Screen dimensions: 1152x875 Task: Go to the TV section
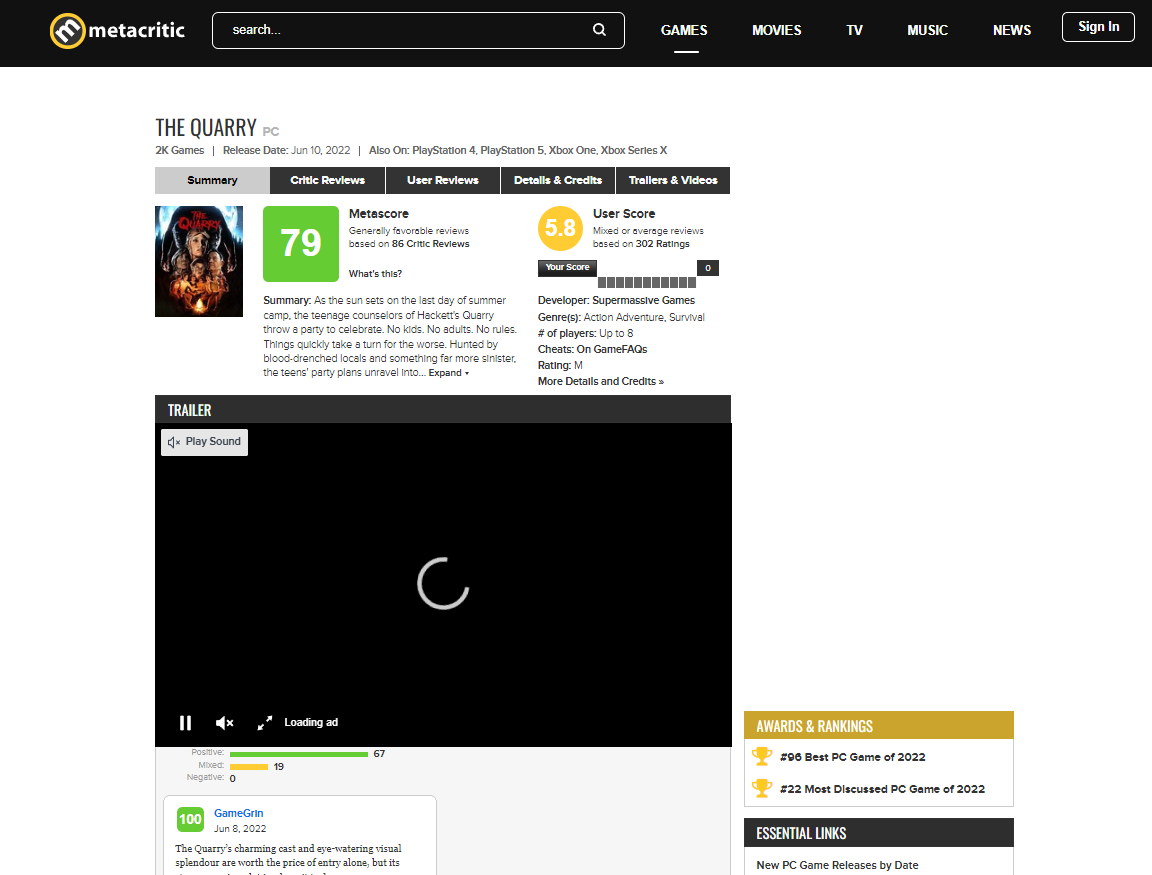[x=854, y=31]
